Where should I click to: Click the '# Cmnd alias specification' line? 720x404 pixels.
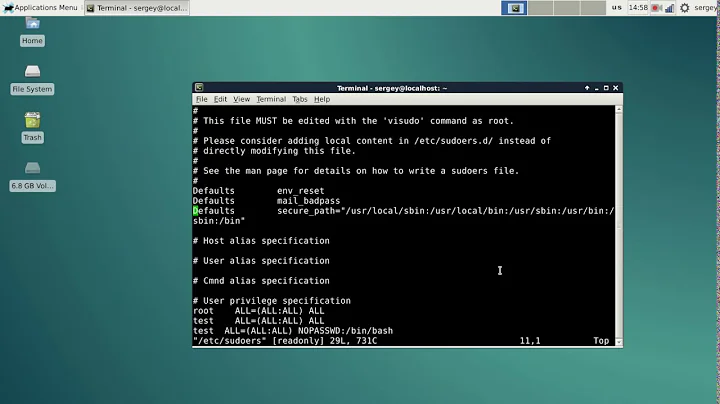[x=261, y=281]
